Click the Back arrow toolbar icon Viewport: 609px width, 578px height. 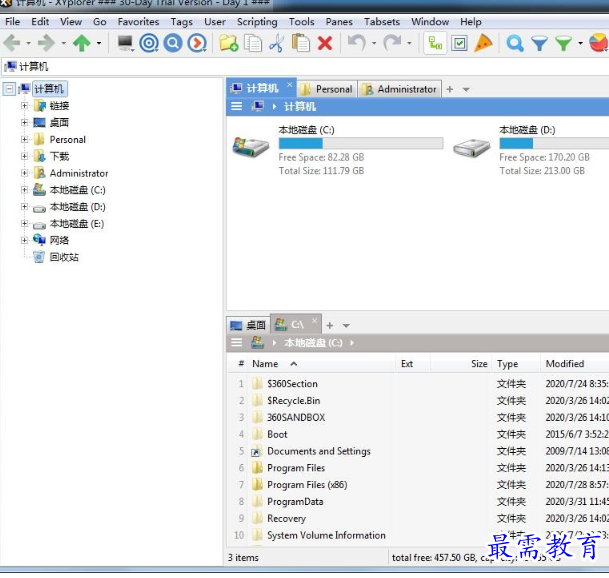pyautogui.click(x=12, y=43)
